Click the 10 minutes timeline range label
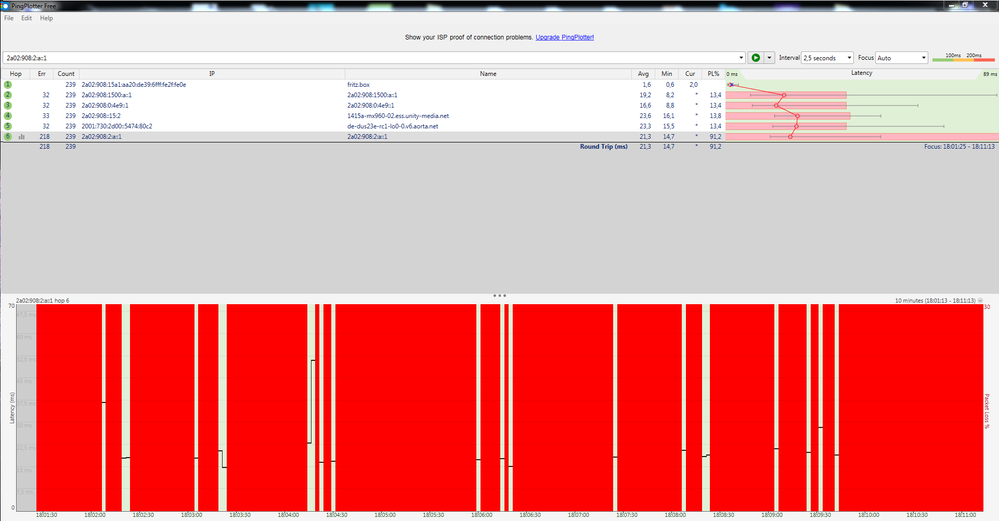The height and width of the screenshot is (521, 999). click(x=935, y=300)
